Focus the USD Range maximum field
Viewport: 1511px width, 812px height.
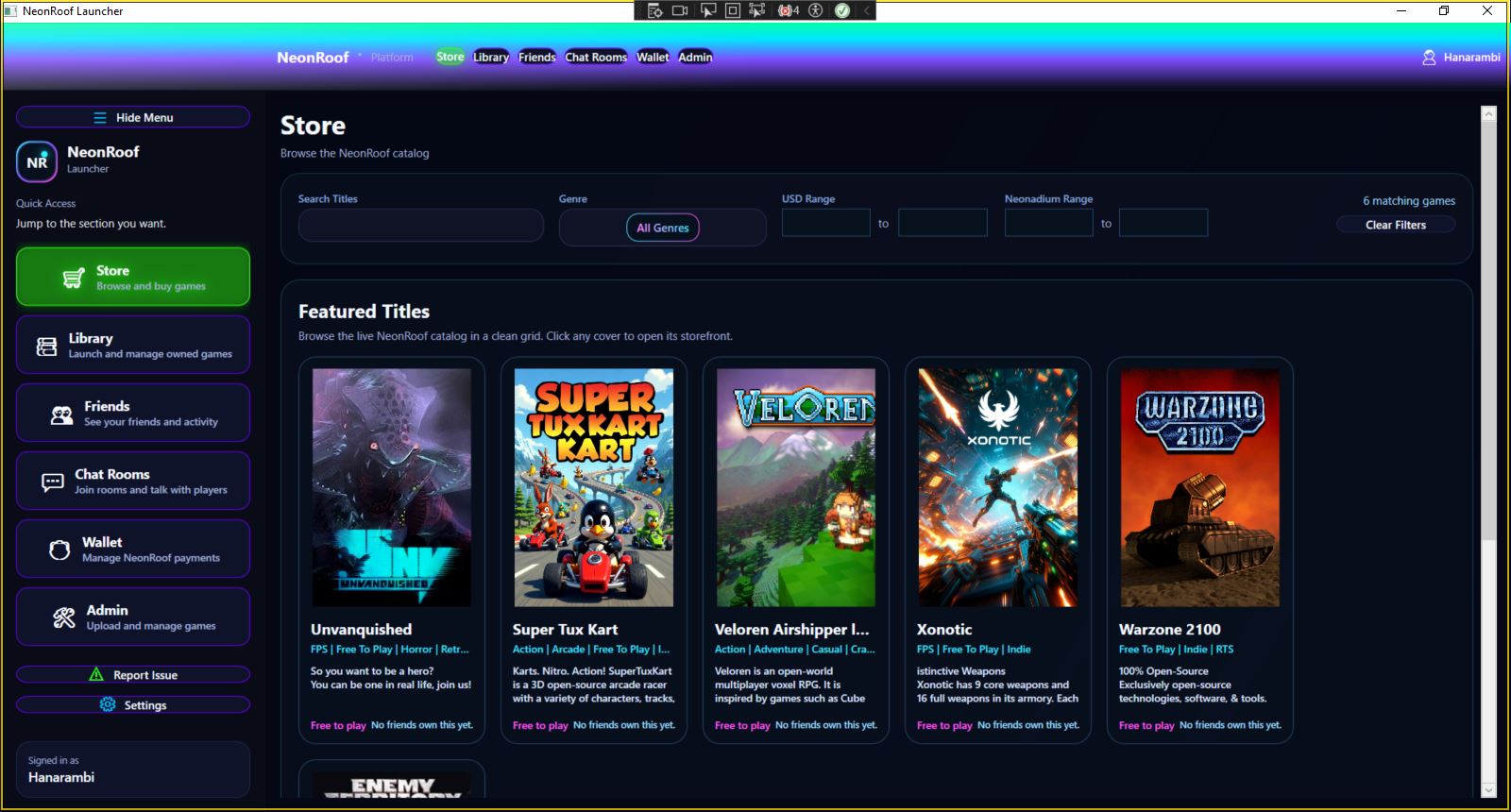coord(942,223)
